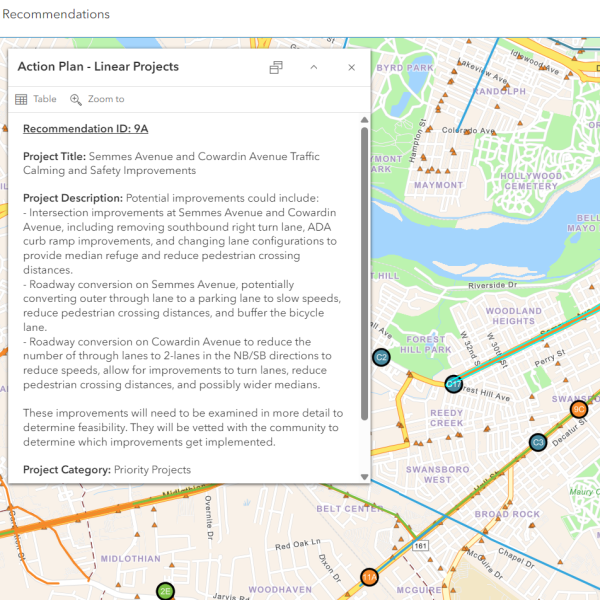
Task: Click the SWANSBORO WEST map label
Action: [x=437, y=474]
